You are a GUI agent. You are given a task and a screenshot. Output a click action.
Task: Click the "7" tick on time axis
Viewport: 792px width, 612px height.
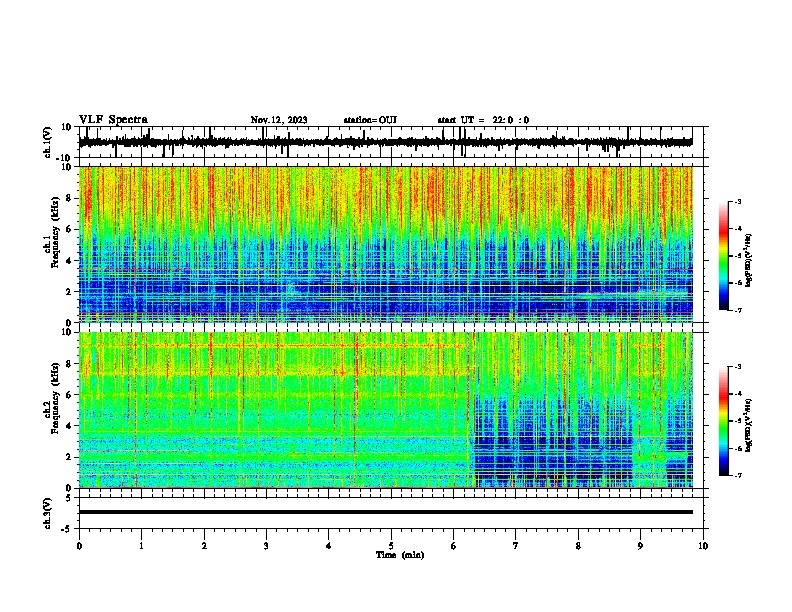pos(516,546)
